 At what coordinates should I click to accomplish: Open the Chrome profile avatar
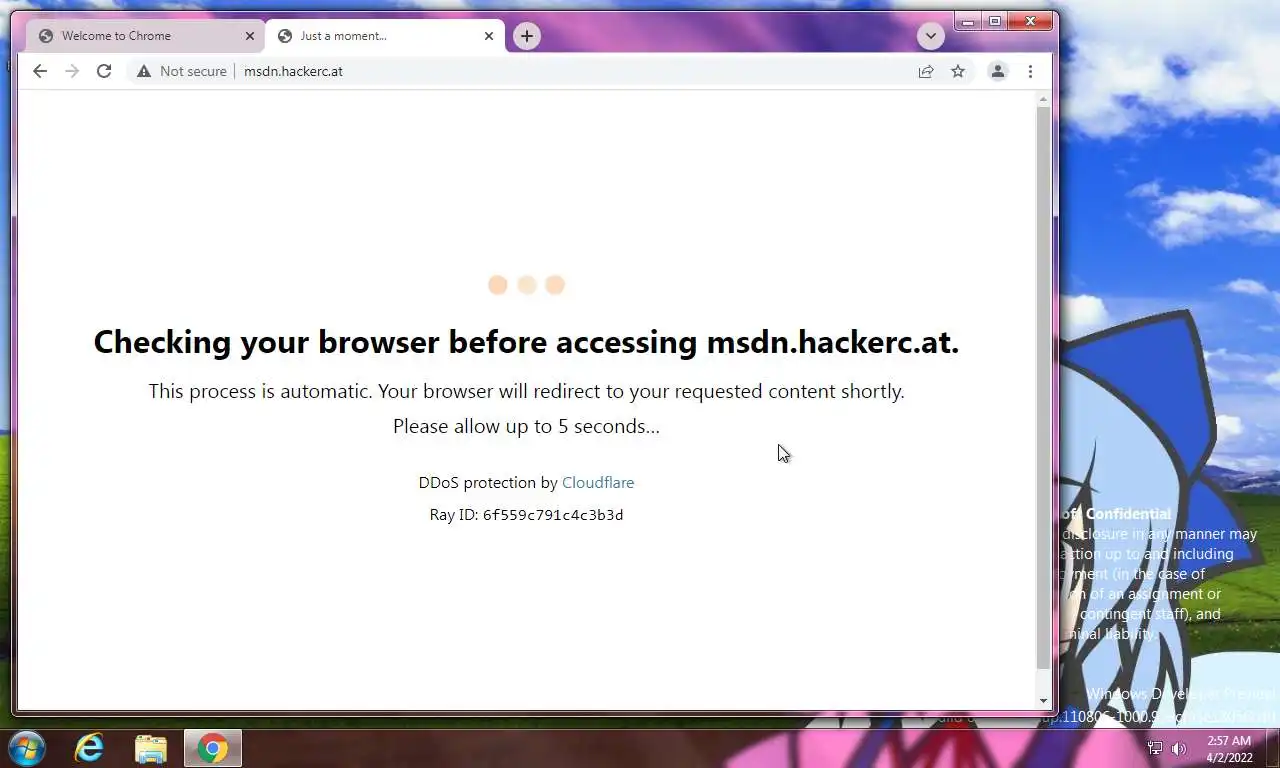tap(997, 71)
